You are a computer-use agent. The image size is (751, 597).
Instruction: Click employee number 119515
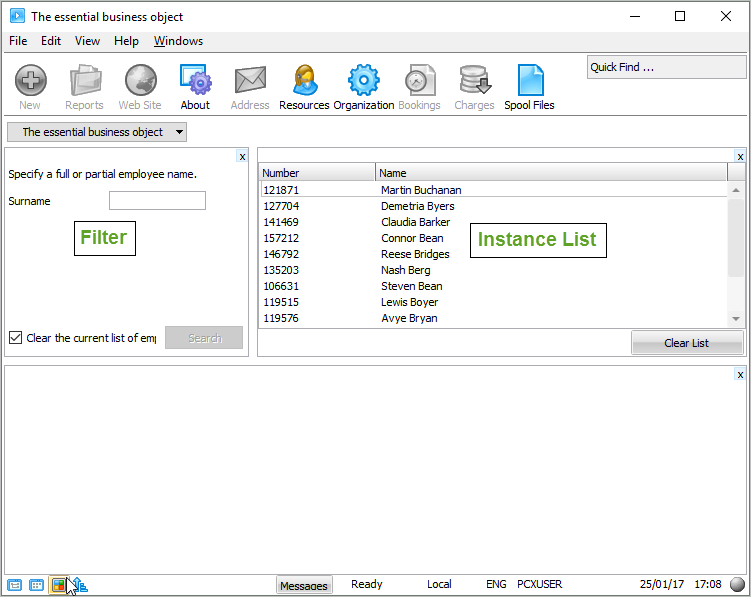pyautogui.click(x=281, y=302)
